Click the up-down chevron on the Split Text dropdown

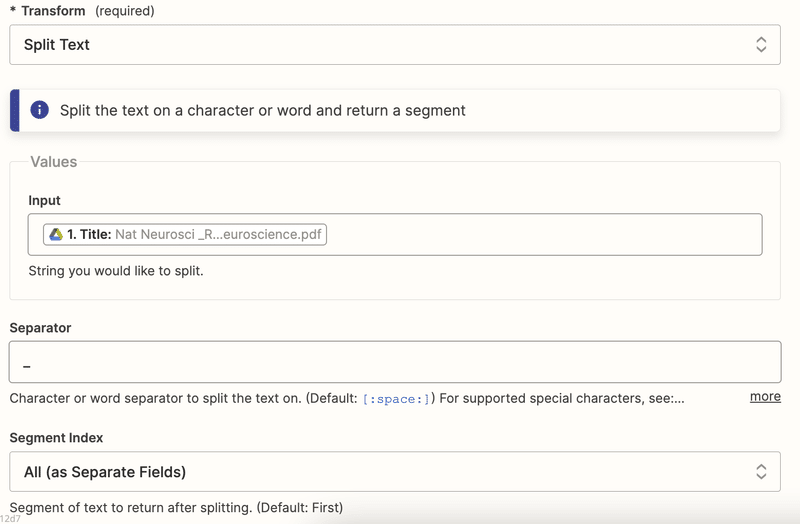click(x=761, y=44)
